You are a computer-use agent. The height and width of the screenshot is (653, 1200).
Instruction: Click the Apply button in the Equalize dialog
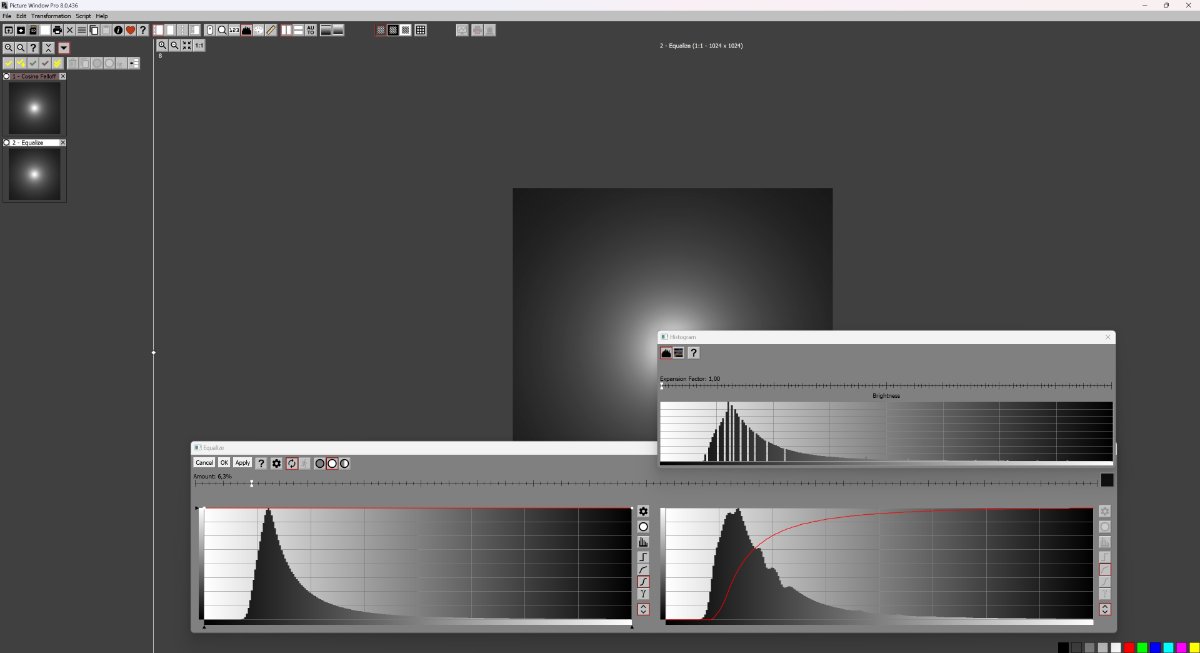click(x=243, y=463)
